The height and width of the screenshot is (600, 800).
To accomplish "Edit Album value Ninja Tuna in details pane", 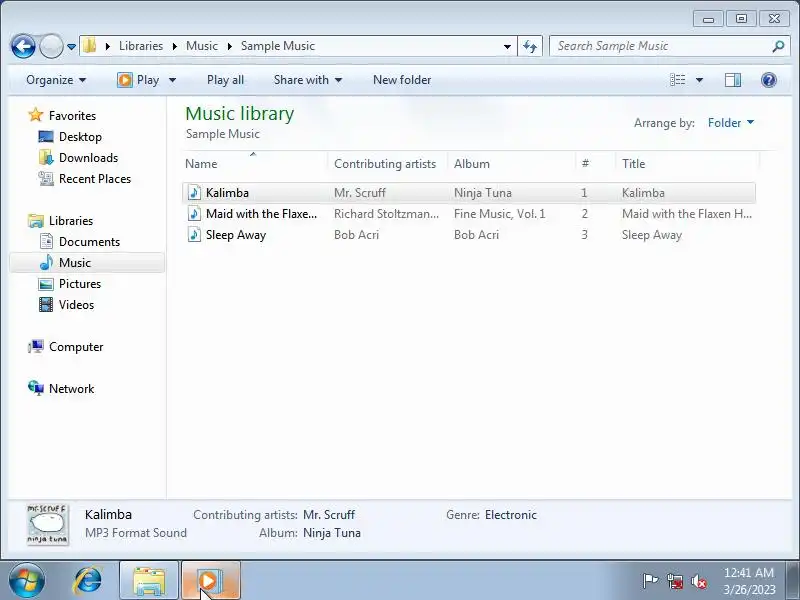I will click(332, 533).
